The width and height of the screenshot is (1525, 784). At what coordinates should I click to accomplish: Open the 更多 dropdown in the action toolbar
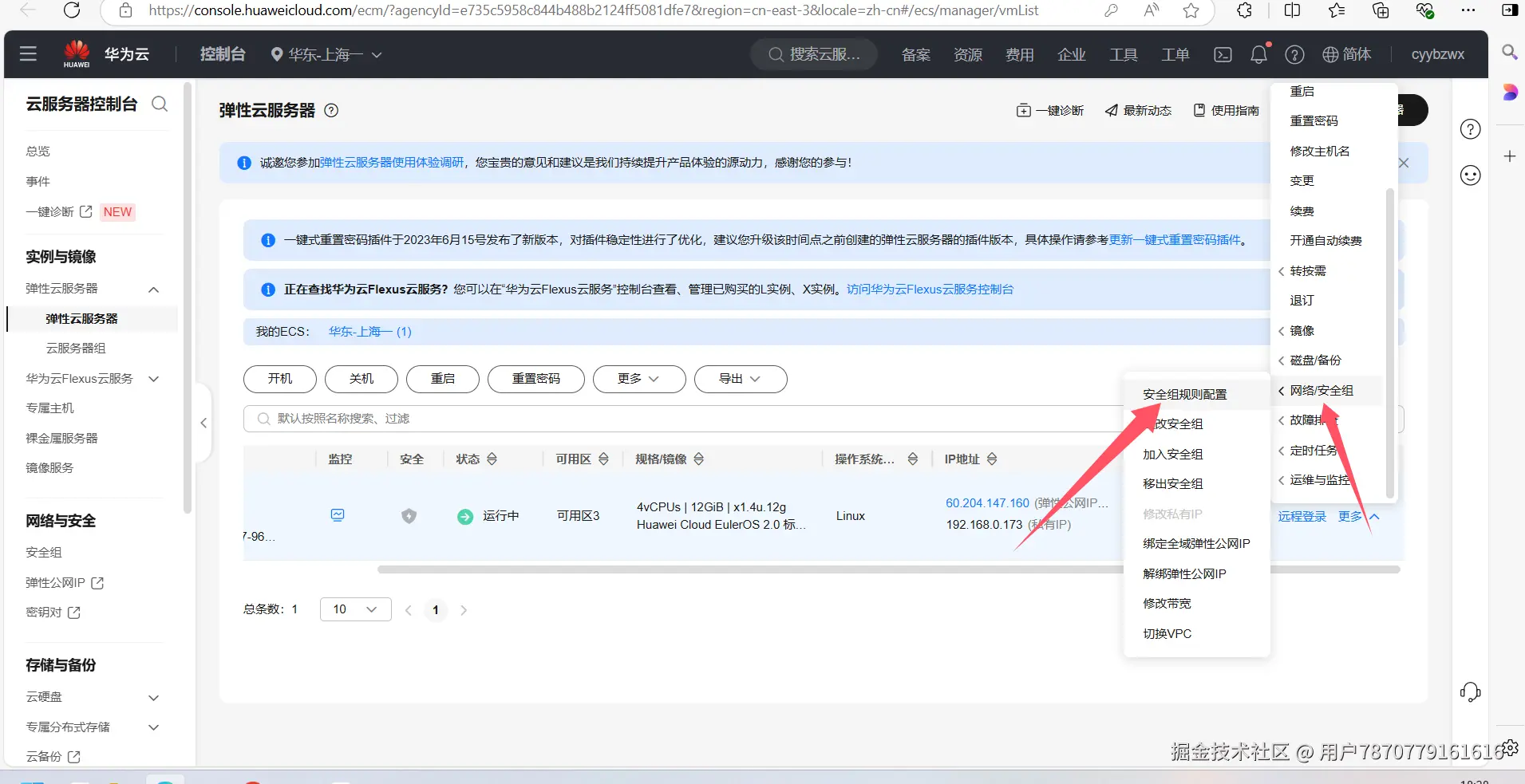pos(639,379)
